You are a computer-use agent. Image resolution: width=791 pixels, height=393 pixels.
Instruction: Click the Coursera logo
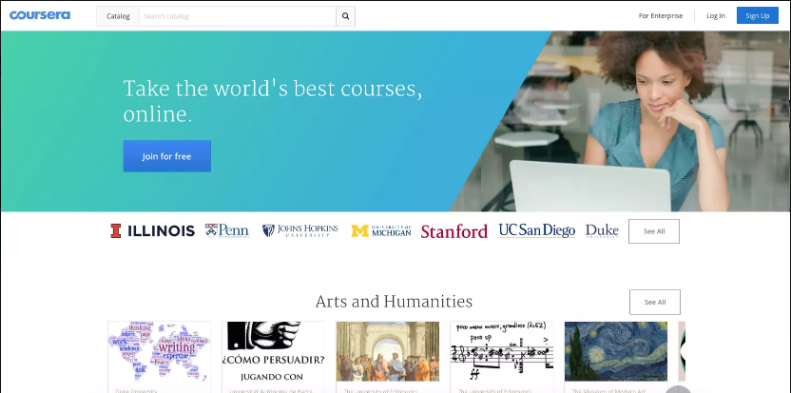[x=40, y=15]
